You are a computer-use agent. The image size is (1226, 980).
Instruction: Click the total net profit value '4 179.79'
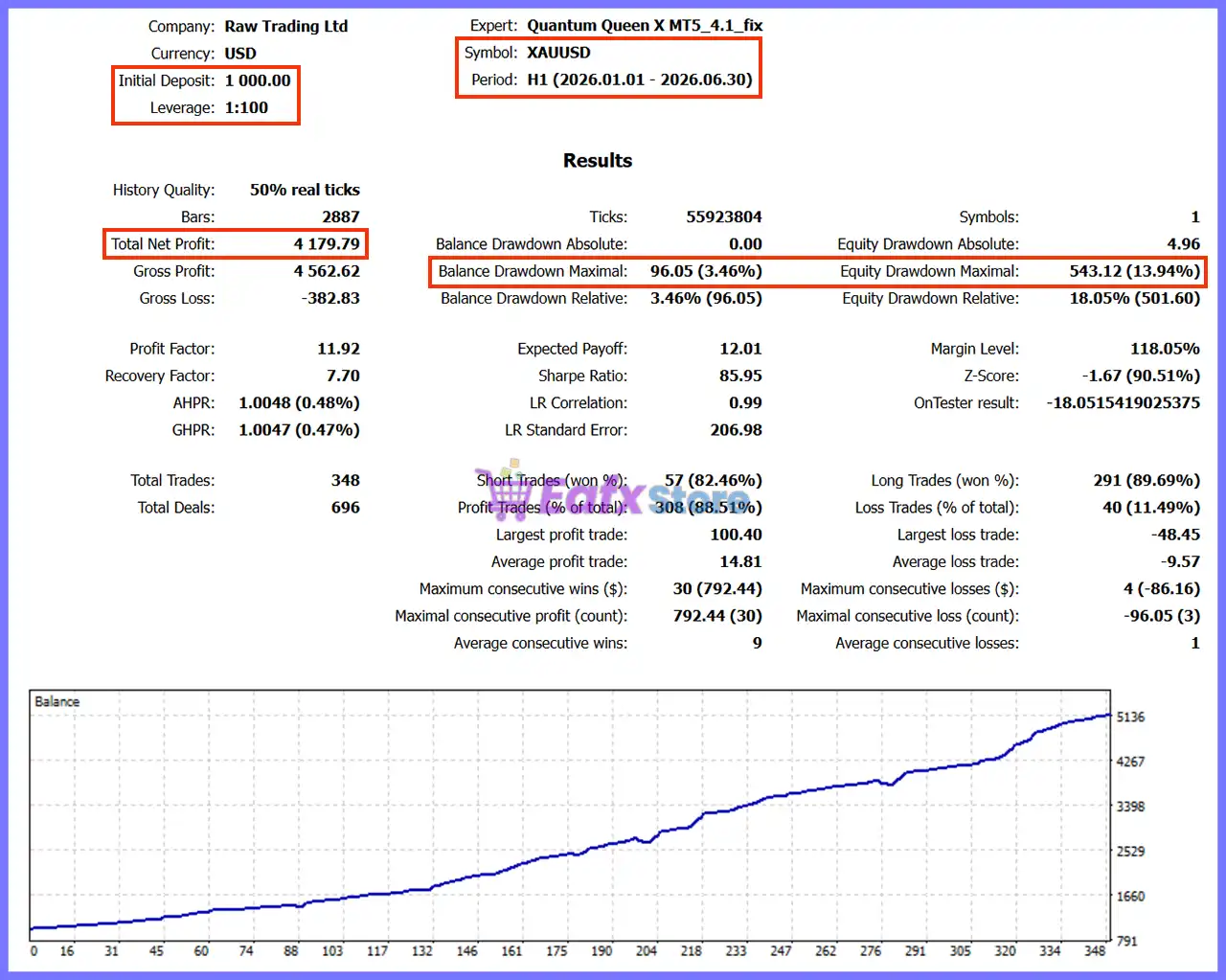[327, 243]
